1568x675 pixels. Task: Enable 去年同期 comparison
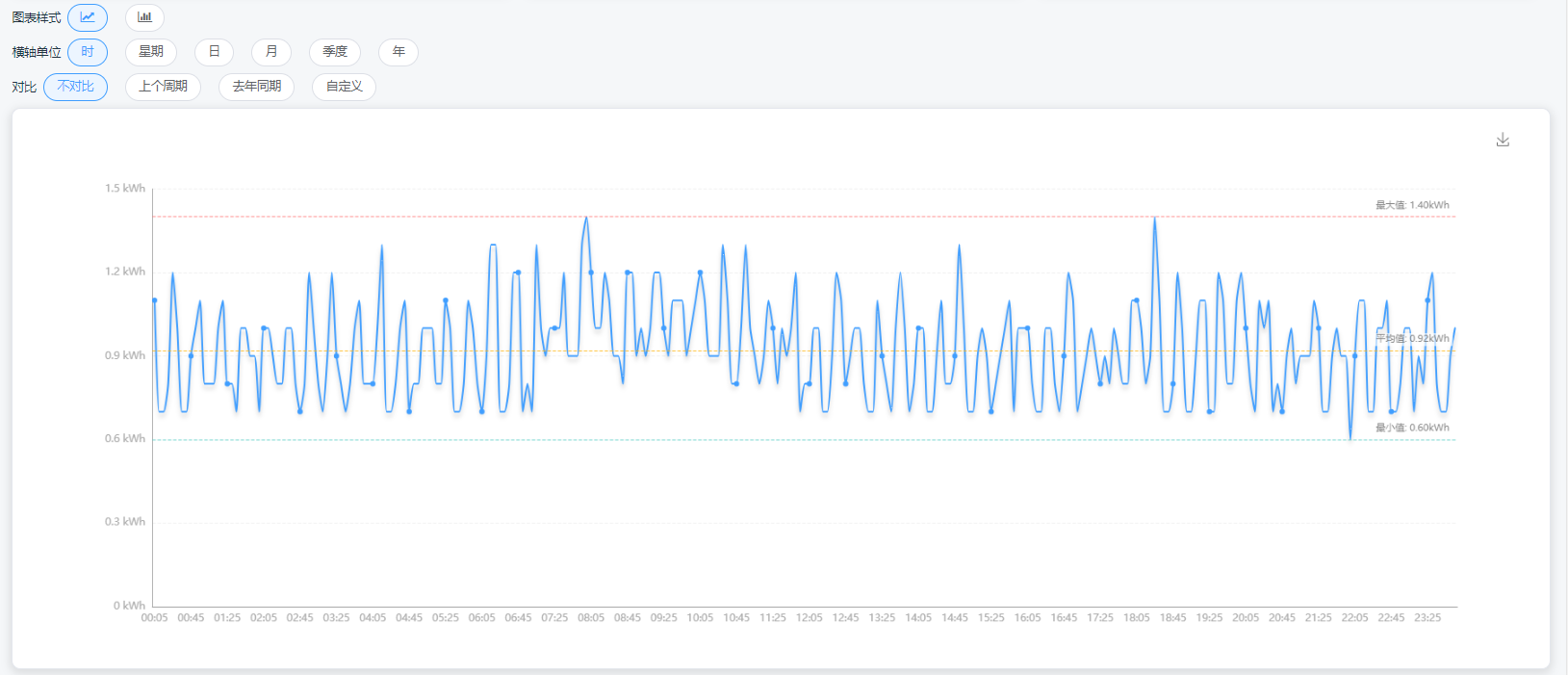coord(257,87)
